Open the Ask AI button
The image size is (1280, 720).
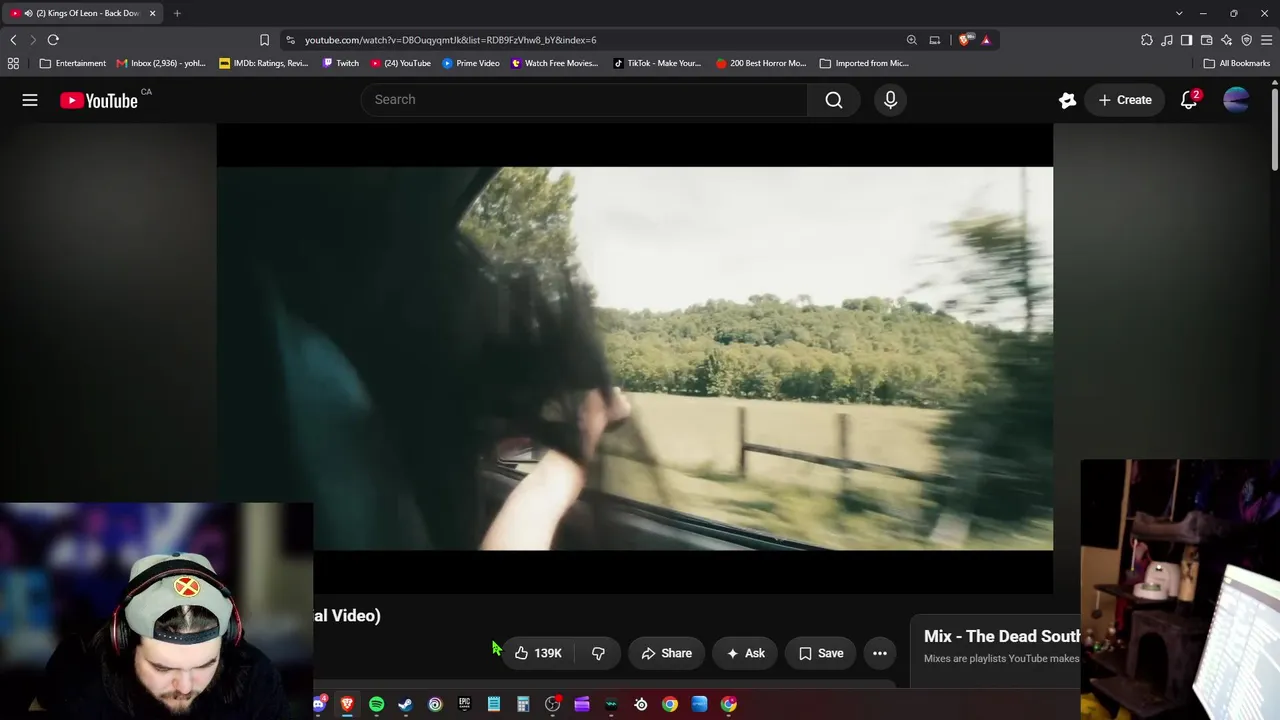click(x=745, y=653)
